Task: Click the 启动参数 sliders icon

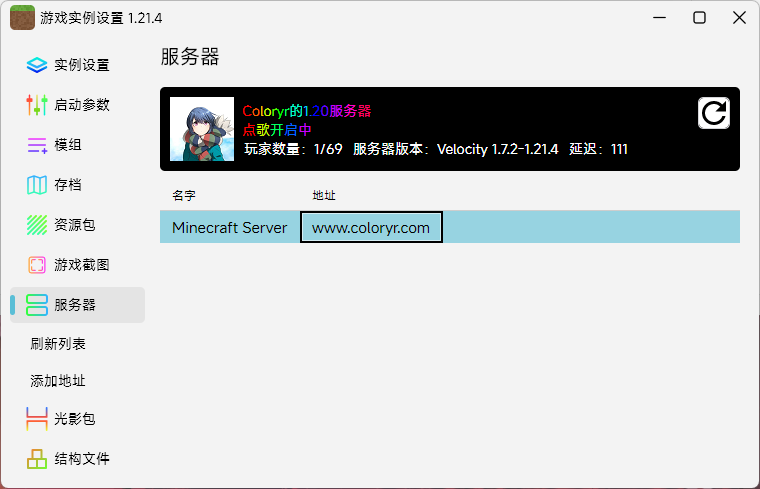Action: pos(37,105)
